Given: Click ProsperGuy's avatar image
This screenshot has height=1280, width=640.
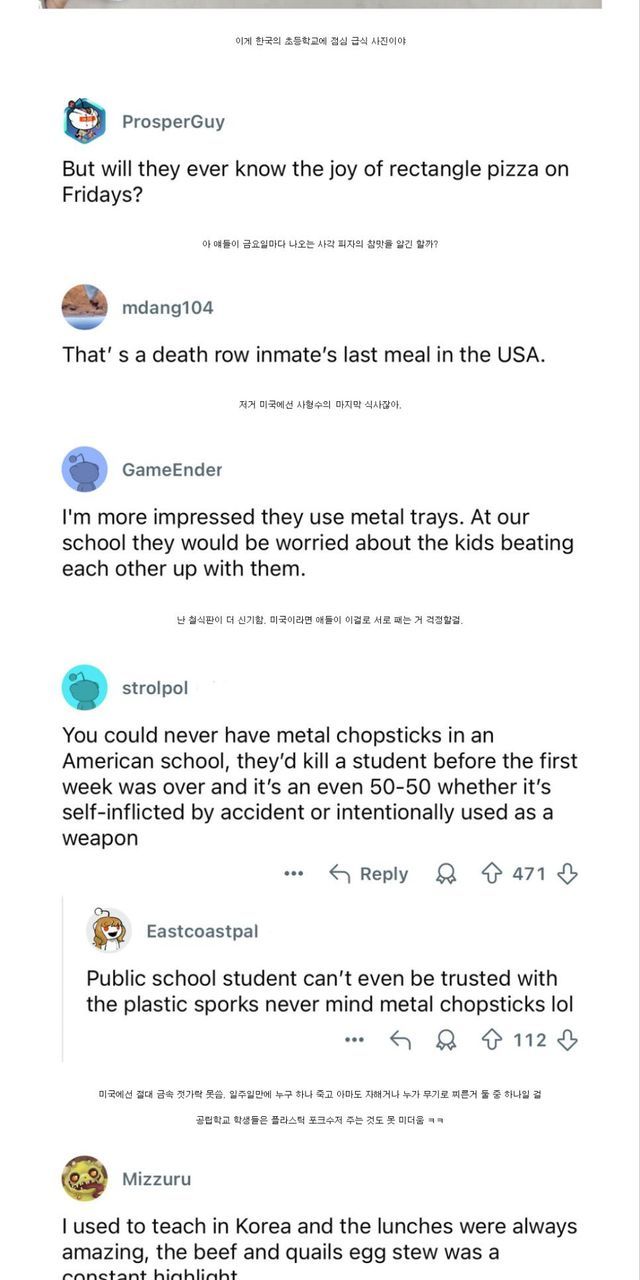Looking at the screenshot, I should point(85,122).
